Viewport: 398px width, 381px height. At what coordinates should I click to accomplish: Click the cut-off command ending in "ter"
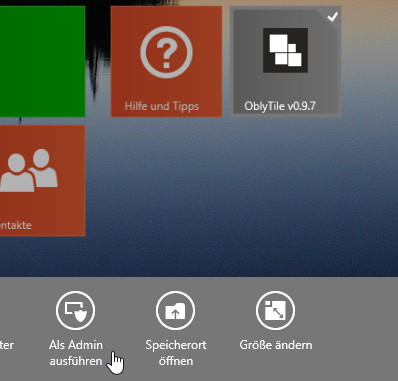[7, 345]
